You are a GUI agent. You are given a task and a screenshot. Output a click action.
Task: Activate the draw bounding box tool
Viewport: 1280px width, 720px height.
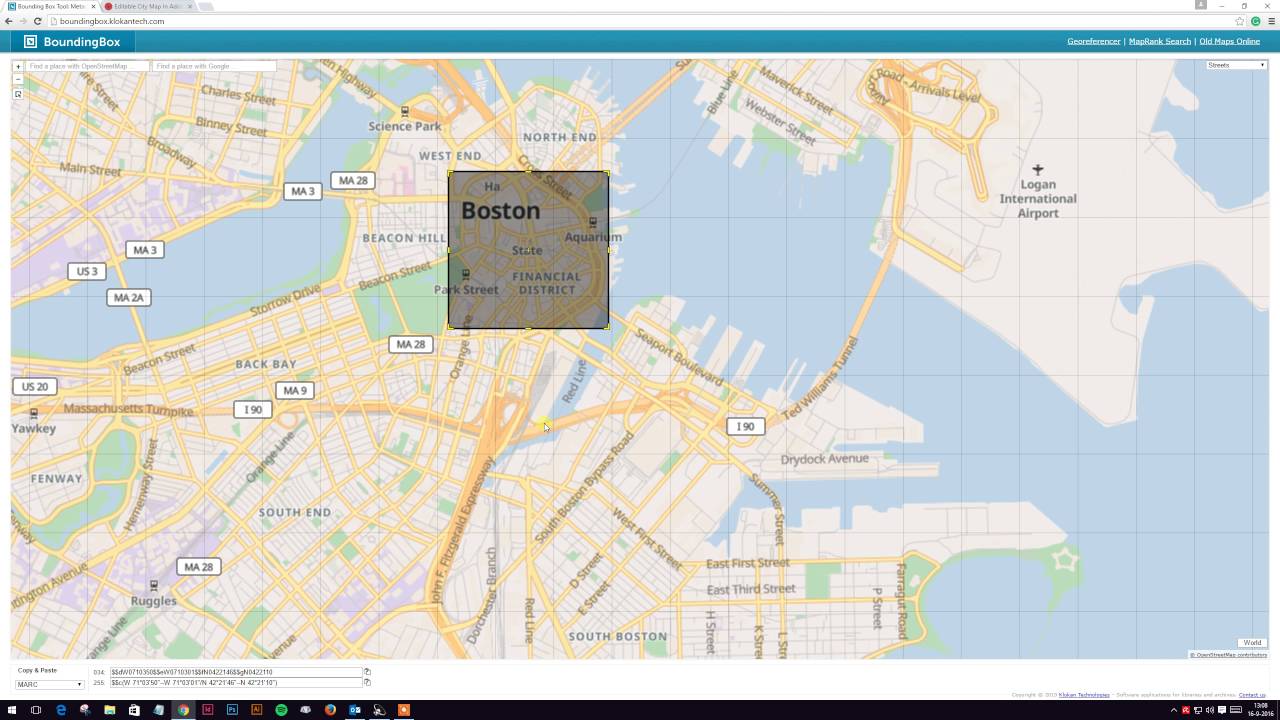click(x=18, y=94)
